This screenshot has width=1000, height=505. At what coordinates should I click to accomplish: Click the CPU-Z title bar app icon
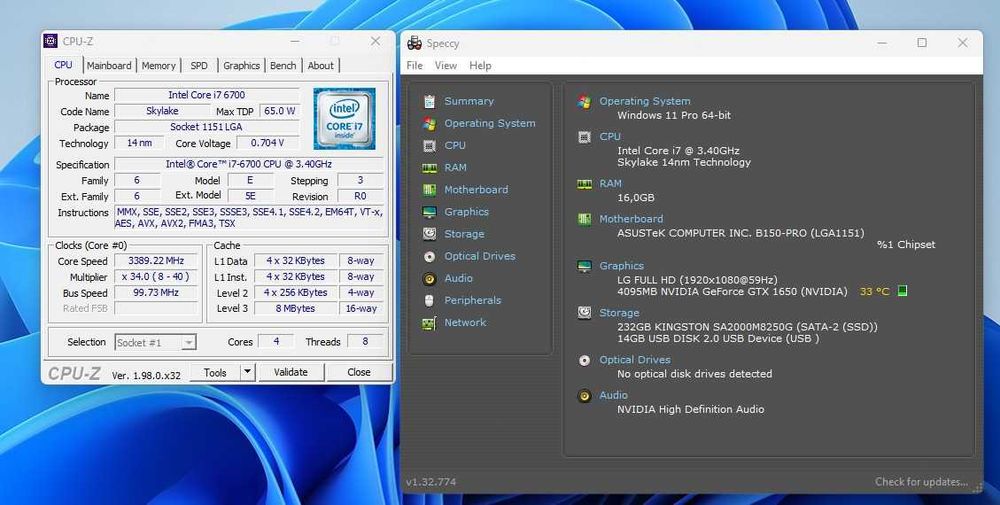pyautogui.click(x=50, y=41)
